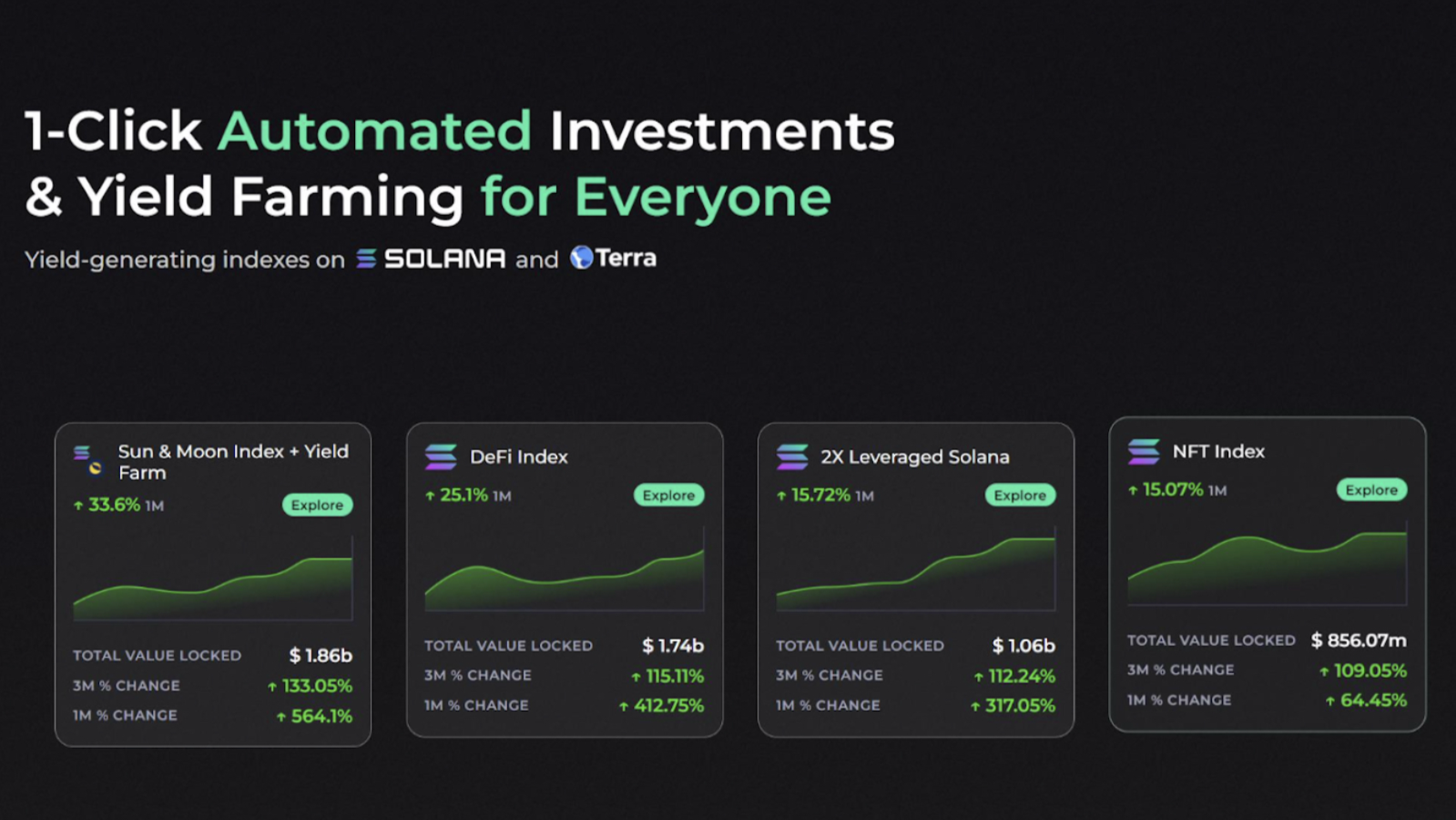
Task: Click the 2X Leveraged Solana icon
Action: [x=792, y=456]
